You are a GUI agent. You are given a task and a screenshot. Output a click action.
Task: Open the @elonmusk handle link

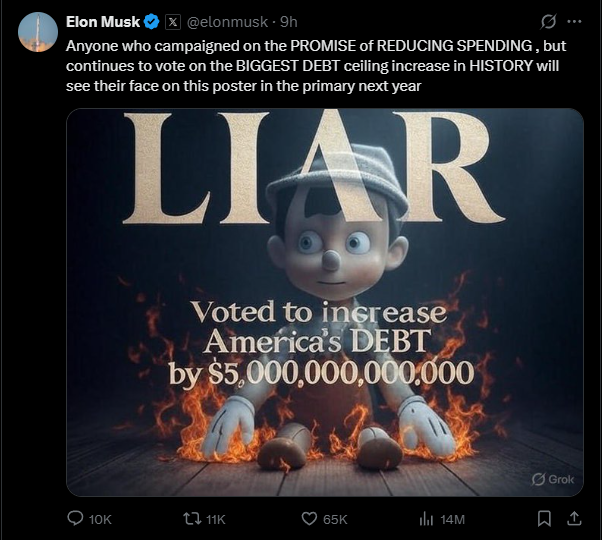227,22
